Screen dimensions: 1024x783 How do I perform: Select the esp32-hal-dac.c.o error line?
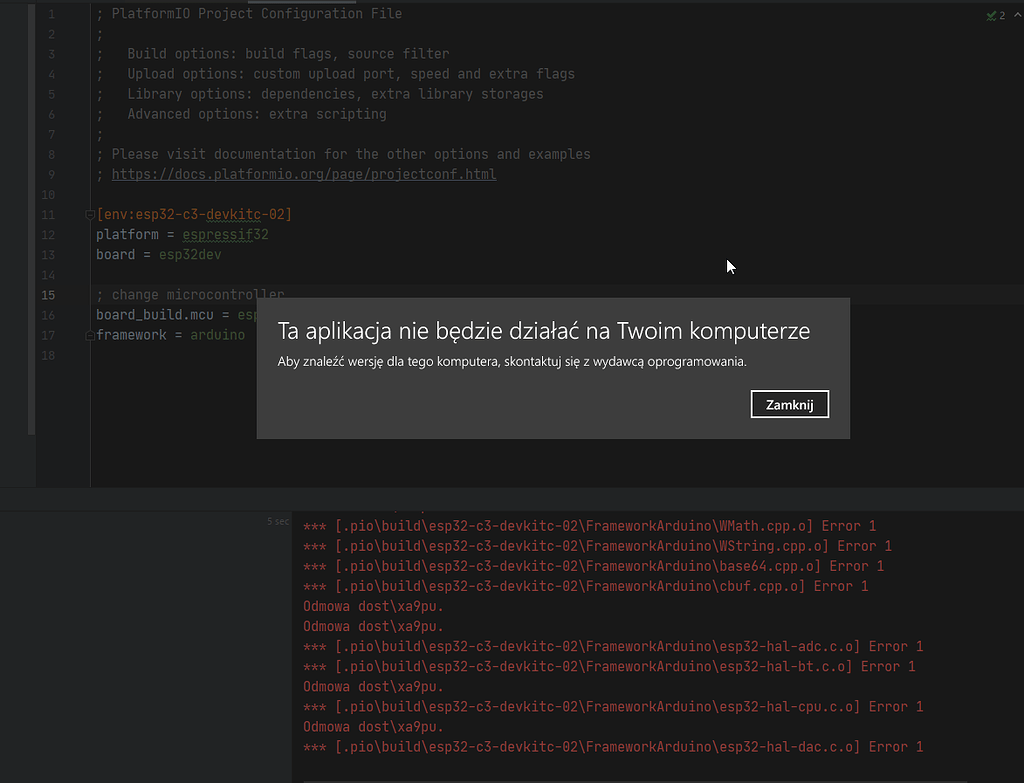point(613,747)
